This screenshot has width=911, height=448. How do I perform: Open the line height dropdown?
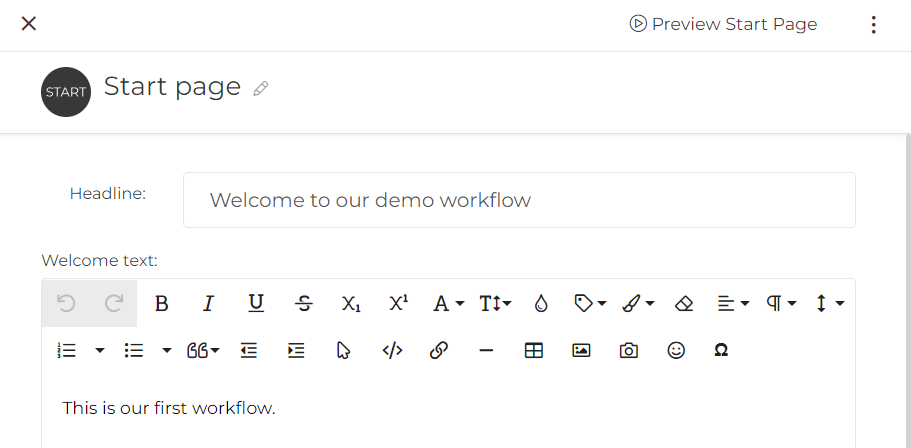(x=830, y=303)
